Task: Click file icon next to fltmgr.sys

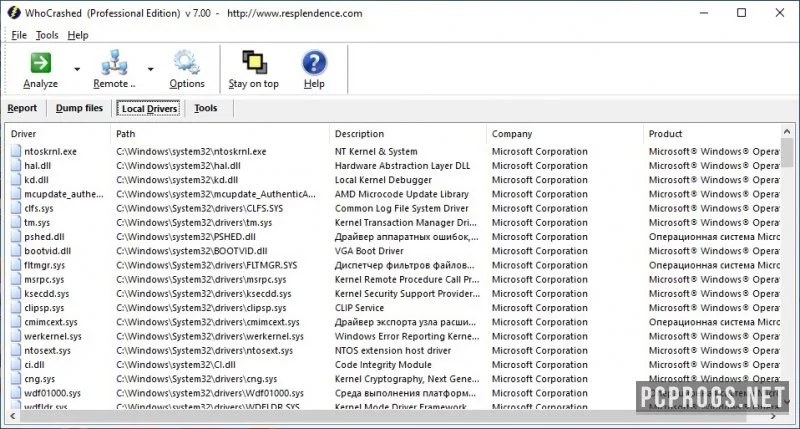Action: coord(16,265)
